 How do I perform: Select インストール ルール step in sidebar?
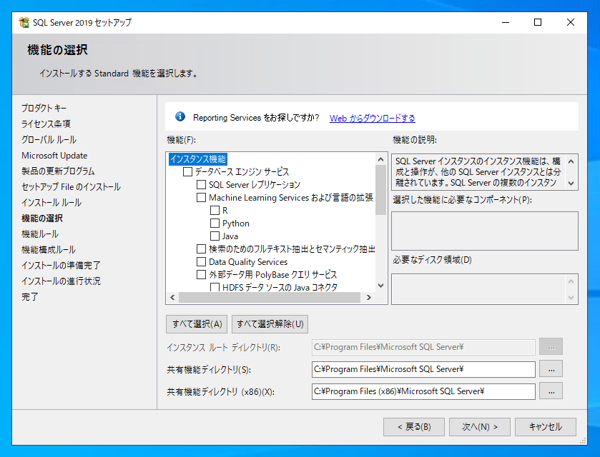coord(51,202)
